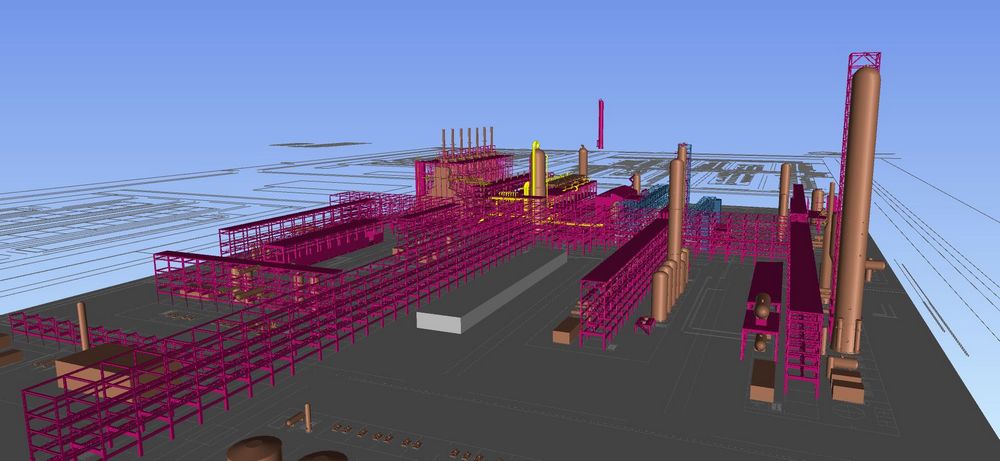This screenshot has width=1000, height=461.
Task: Select the brown cylindrical tank at bottom edge
Action: point(254,450)
